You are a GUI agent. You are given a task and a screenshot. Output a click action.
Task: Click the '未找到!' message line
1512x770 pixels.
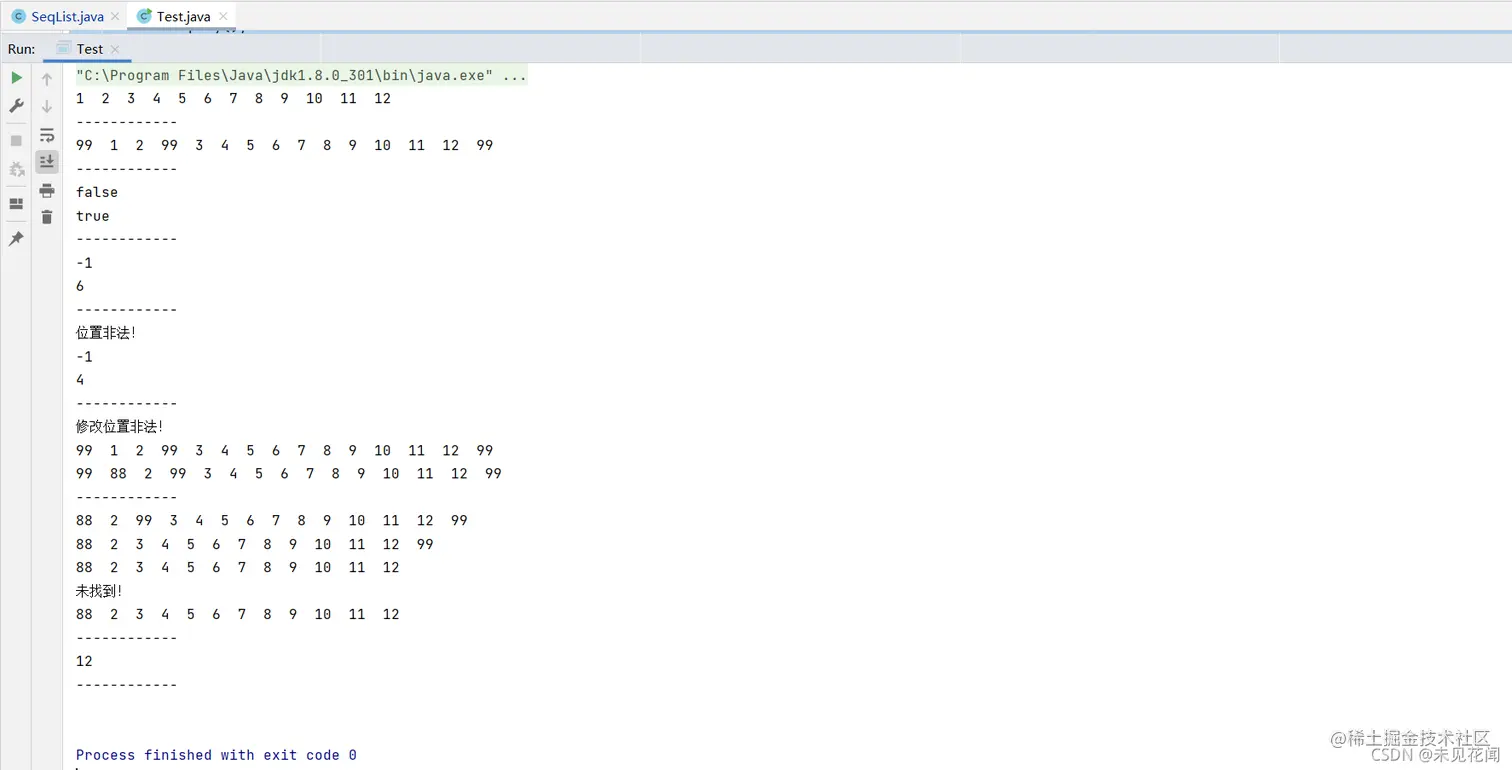(x=99, y=591)
